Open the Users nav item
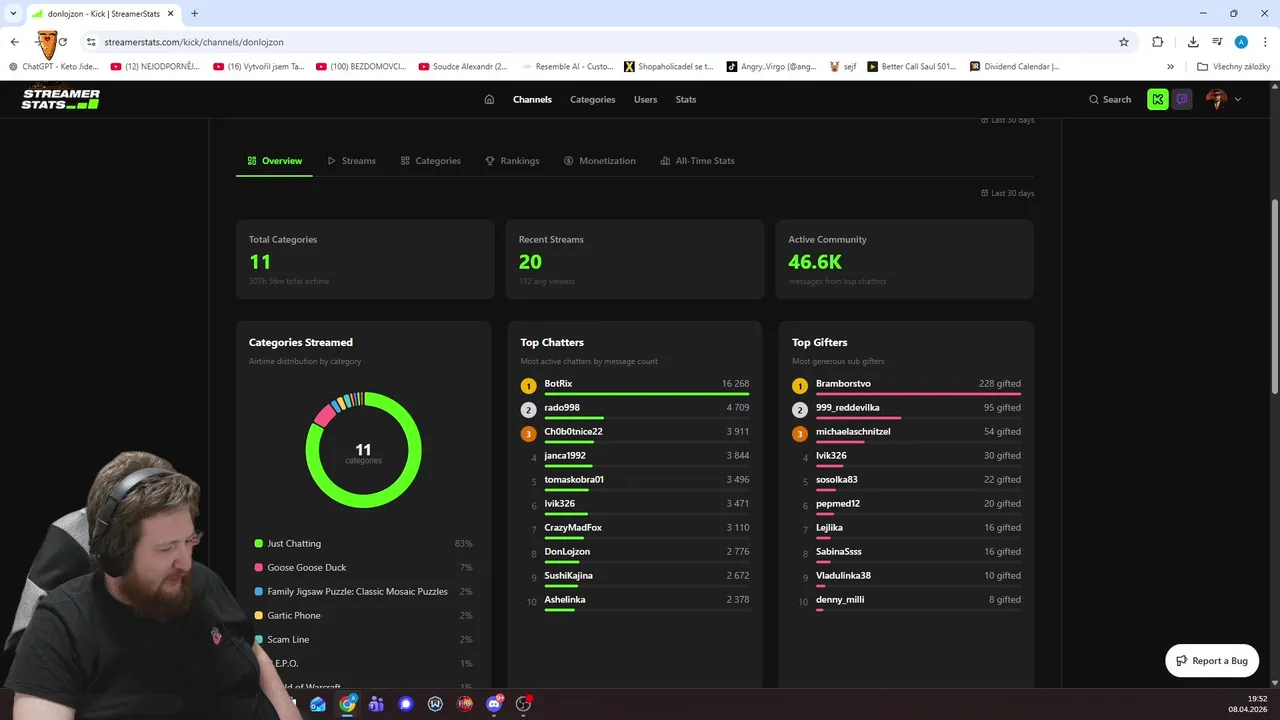Image resolution: width=1280 pixels, height=720 pixels. pyautogui.click(x=645, y=99)
